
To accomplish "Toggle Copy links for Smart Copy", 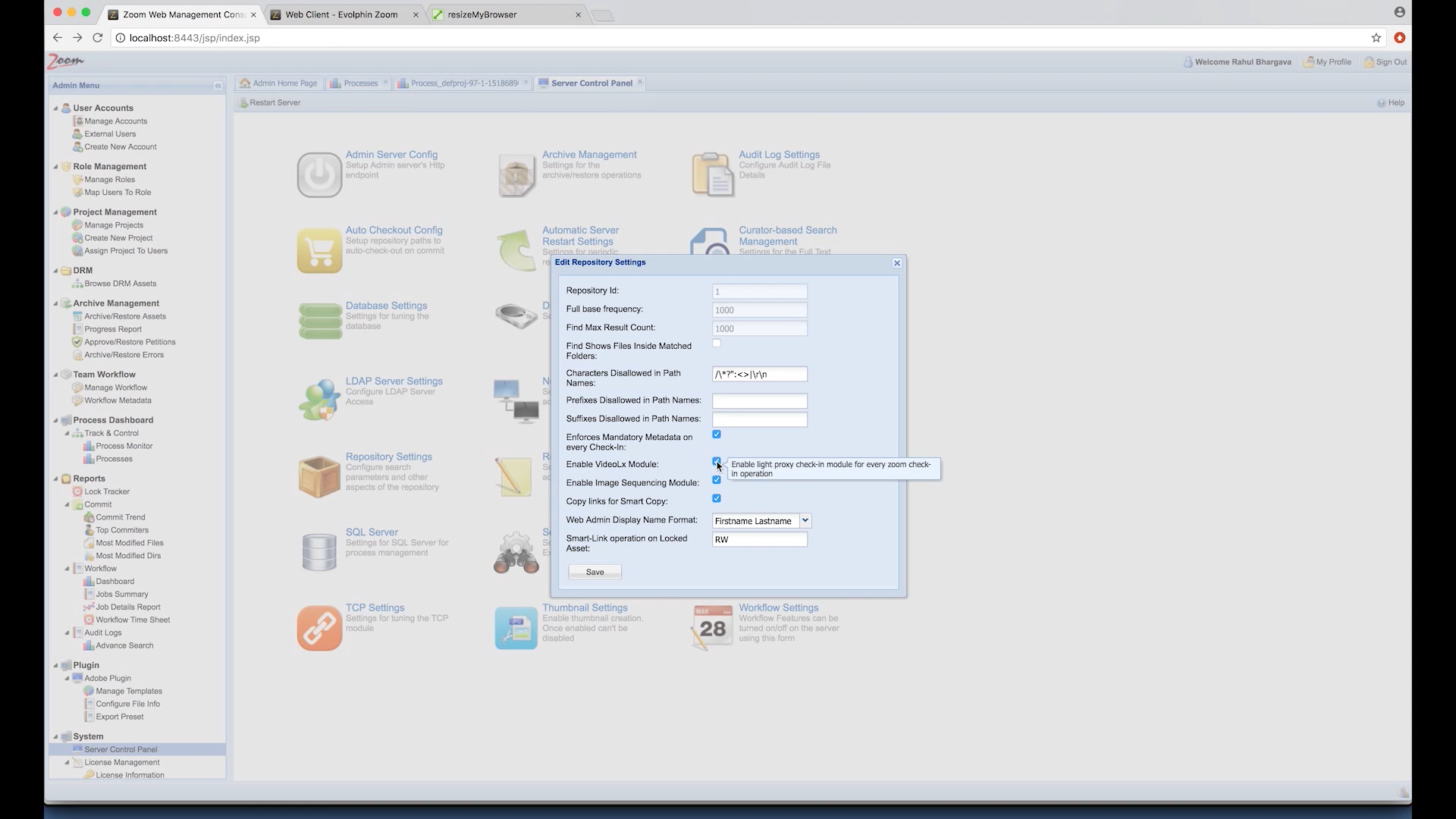I will pyautogui.click(x=717, y=499).
